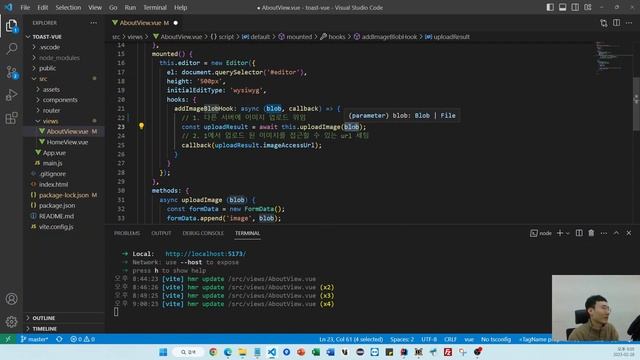Open the File menu
This screenshot has width=640, height=360.
[25, 7]
